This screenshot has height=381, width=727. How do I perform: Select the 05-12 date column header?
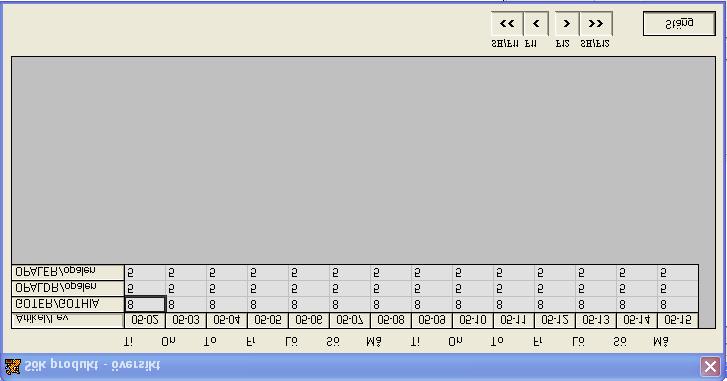[555, 320]
